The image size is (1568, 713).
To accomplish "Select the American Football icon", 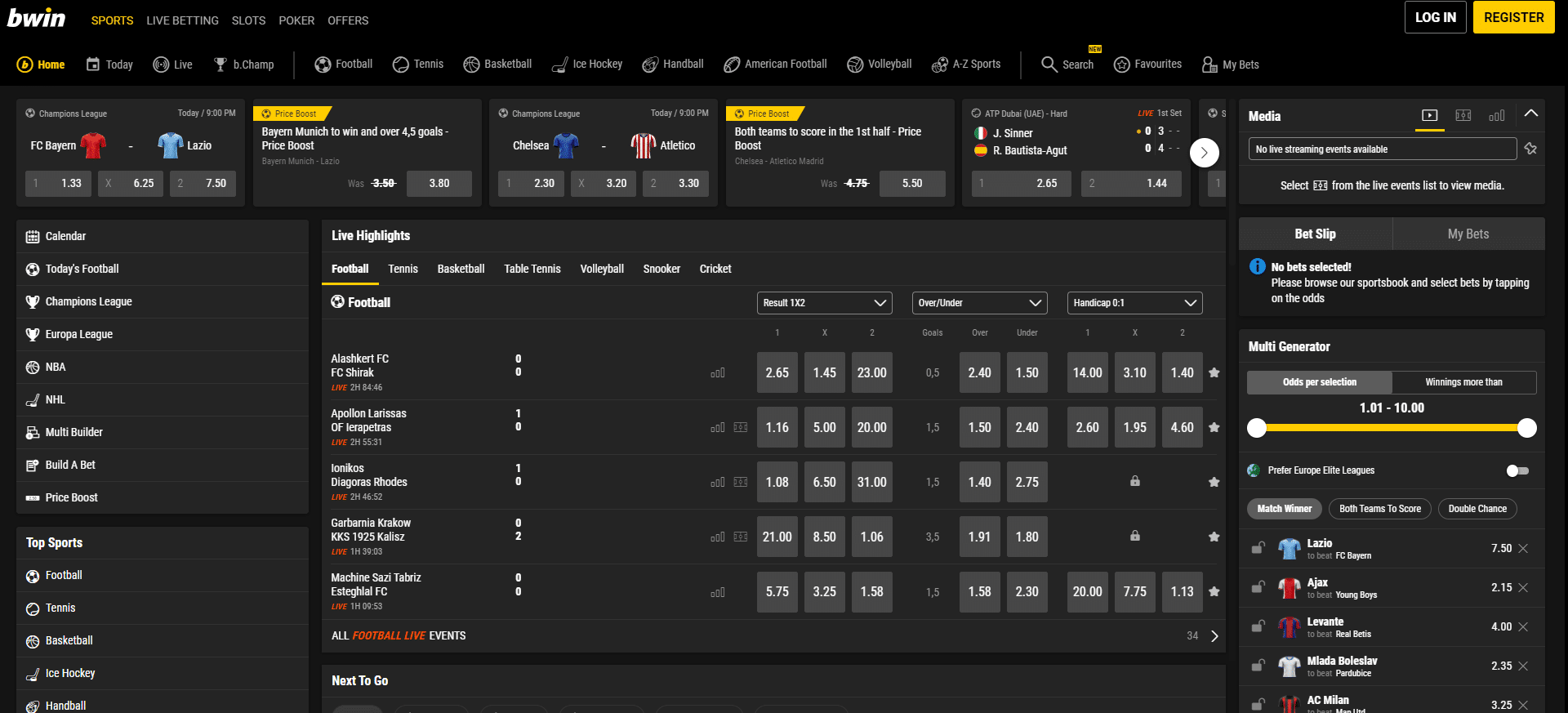I will (x=732, y=65).
